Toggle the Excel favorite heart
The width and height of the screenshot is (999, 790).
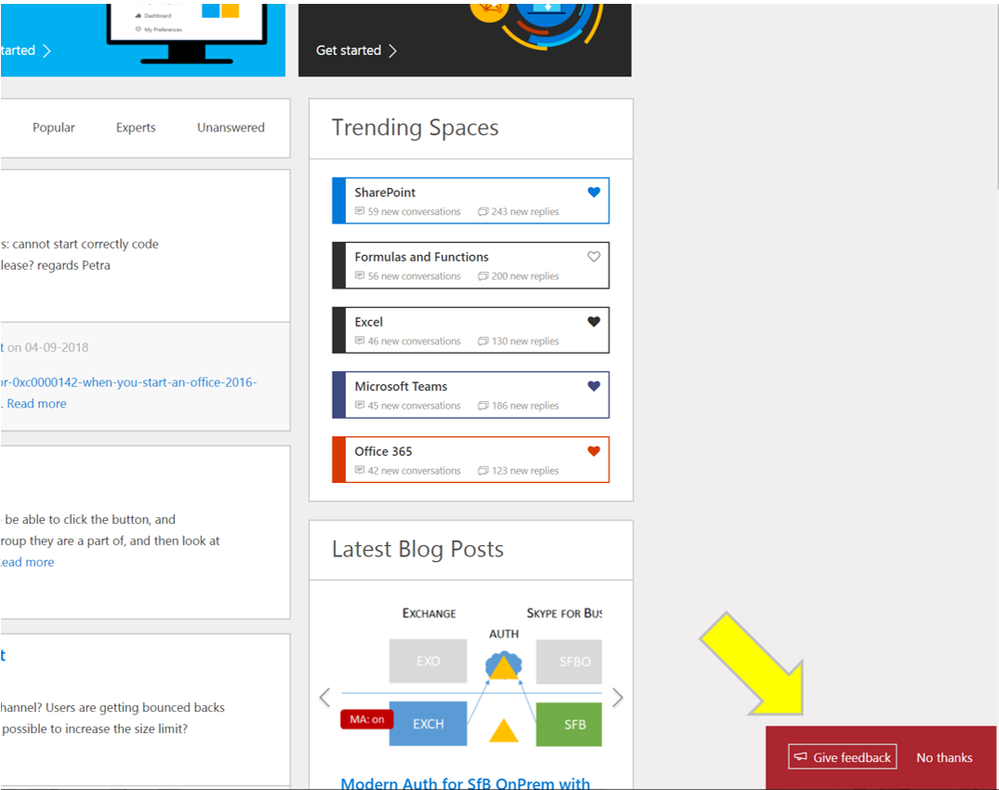click(593, 322)
